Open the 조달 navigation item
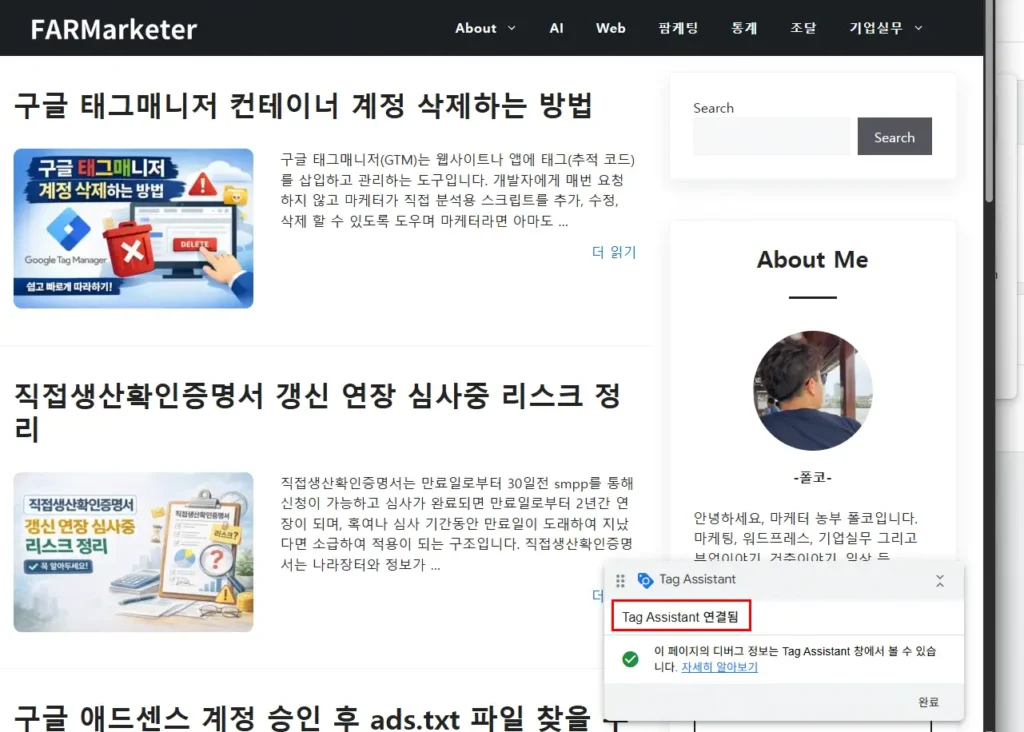This screenshot has width=1024, height=732. pyautogui.click(x=803, y=28)
